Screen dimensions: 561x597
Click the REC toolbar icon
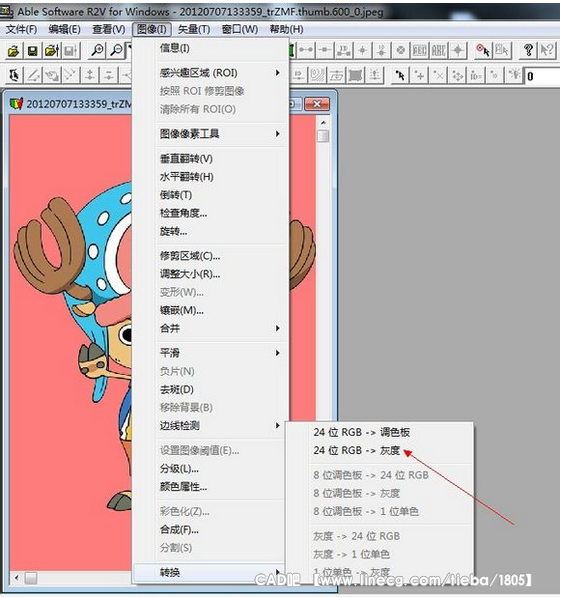point(419,50)
